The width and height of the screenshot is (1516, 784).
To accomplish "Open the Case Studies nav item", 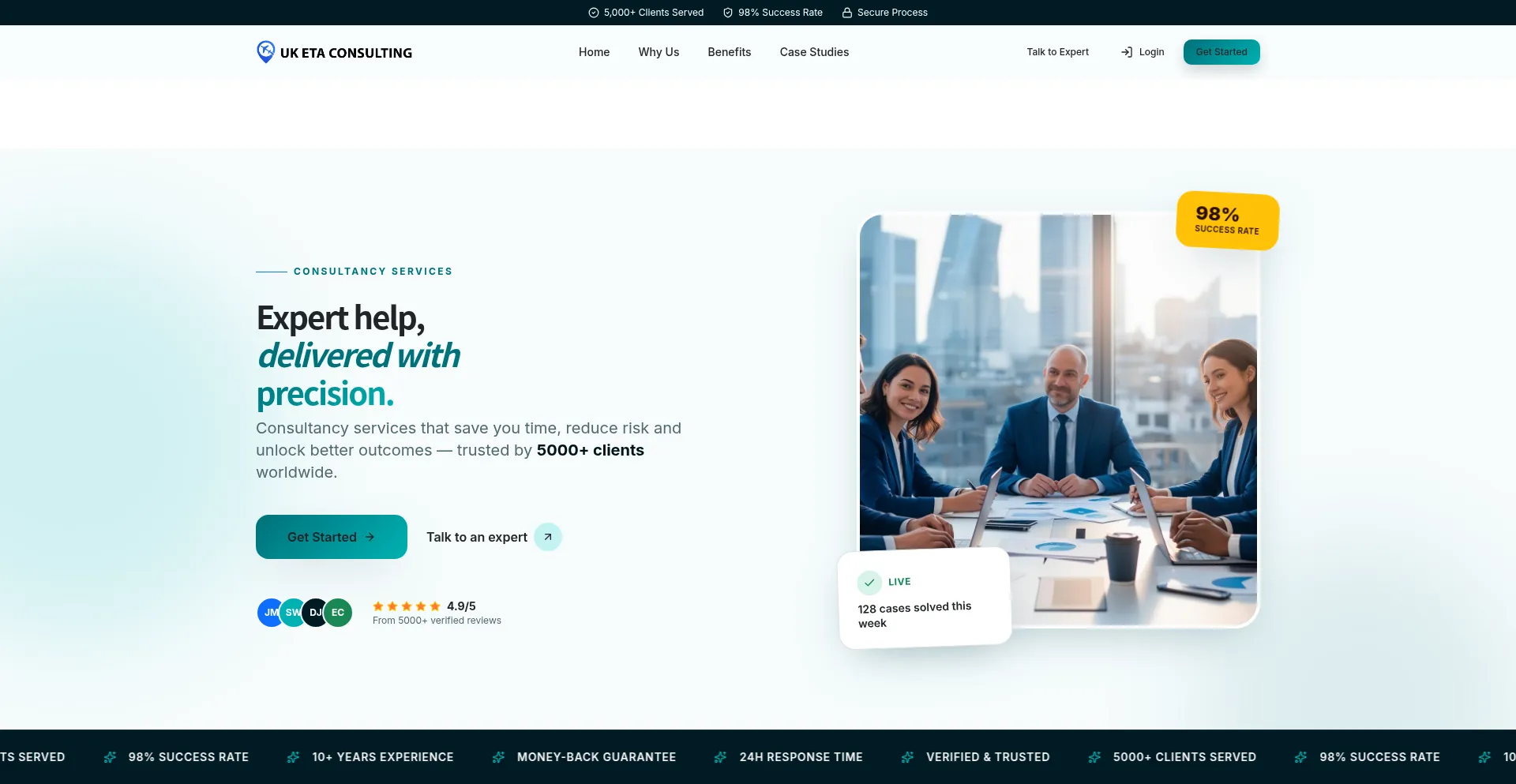I will [x=814, y=52].
